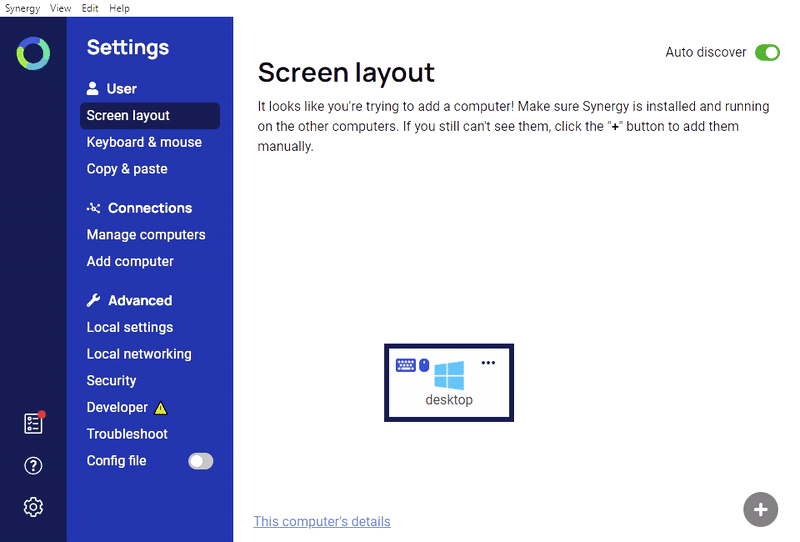This screenshot has width=800, height=542.
Task: Open Manage computers page
Action: pos(146,235)
